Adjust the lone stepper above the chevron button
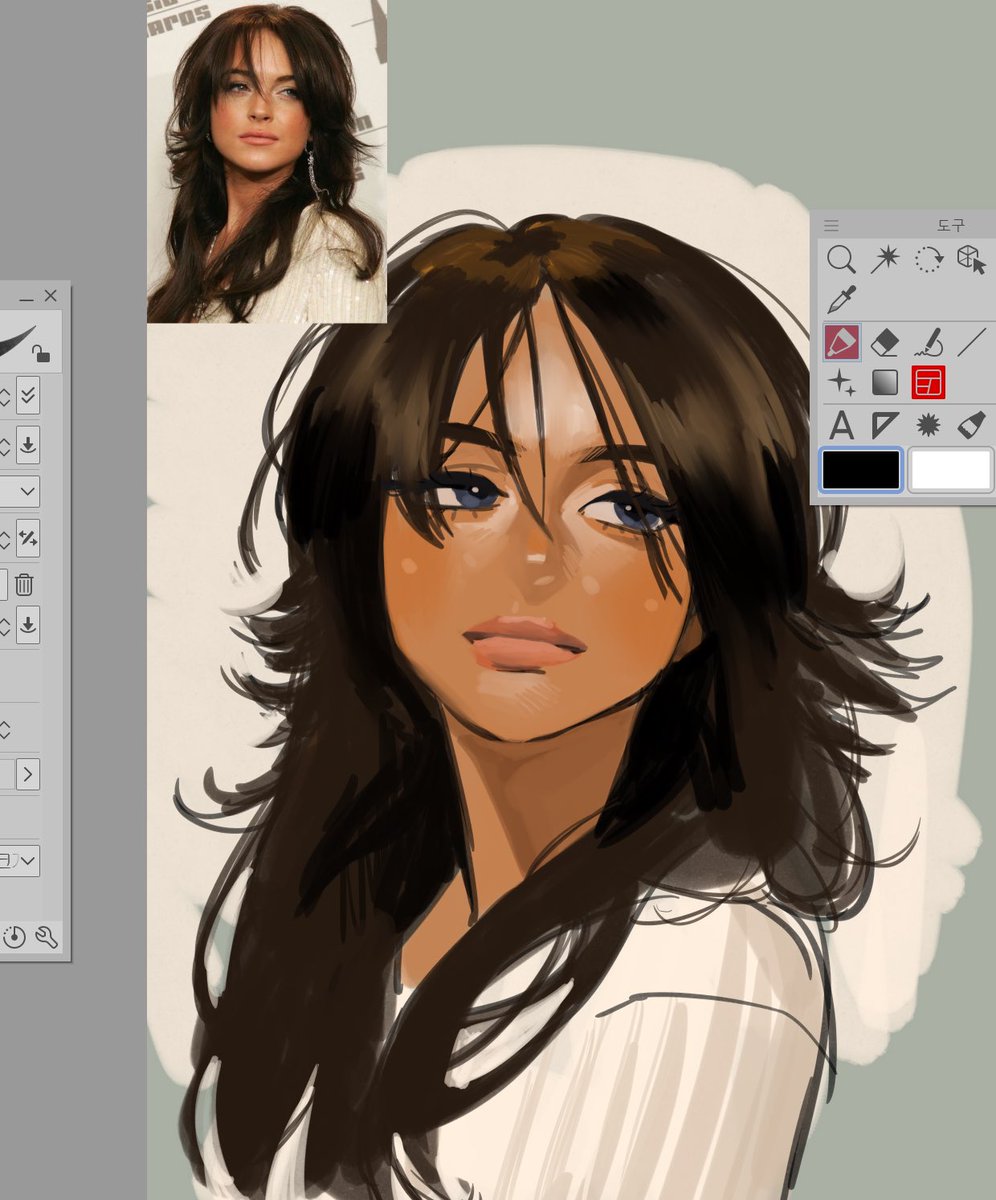 click(5, 730)
